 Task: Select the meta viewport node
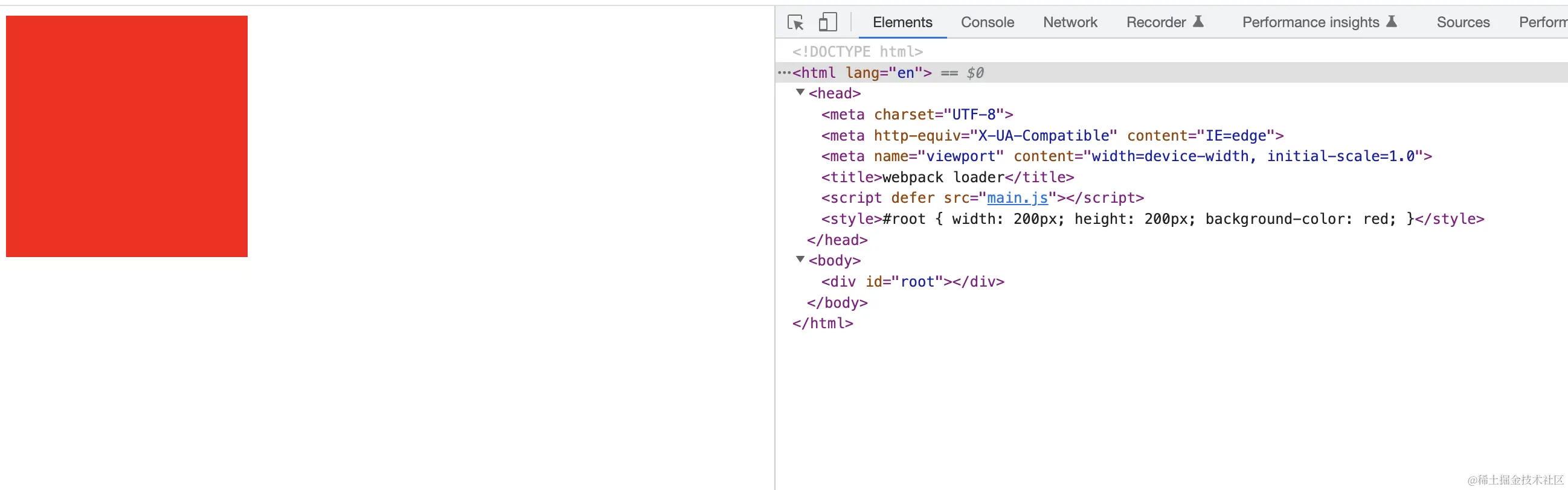1126,157
